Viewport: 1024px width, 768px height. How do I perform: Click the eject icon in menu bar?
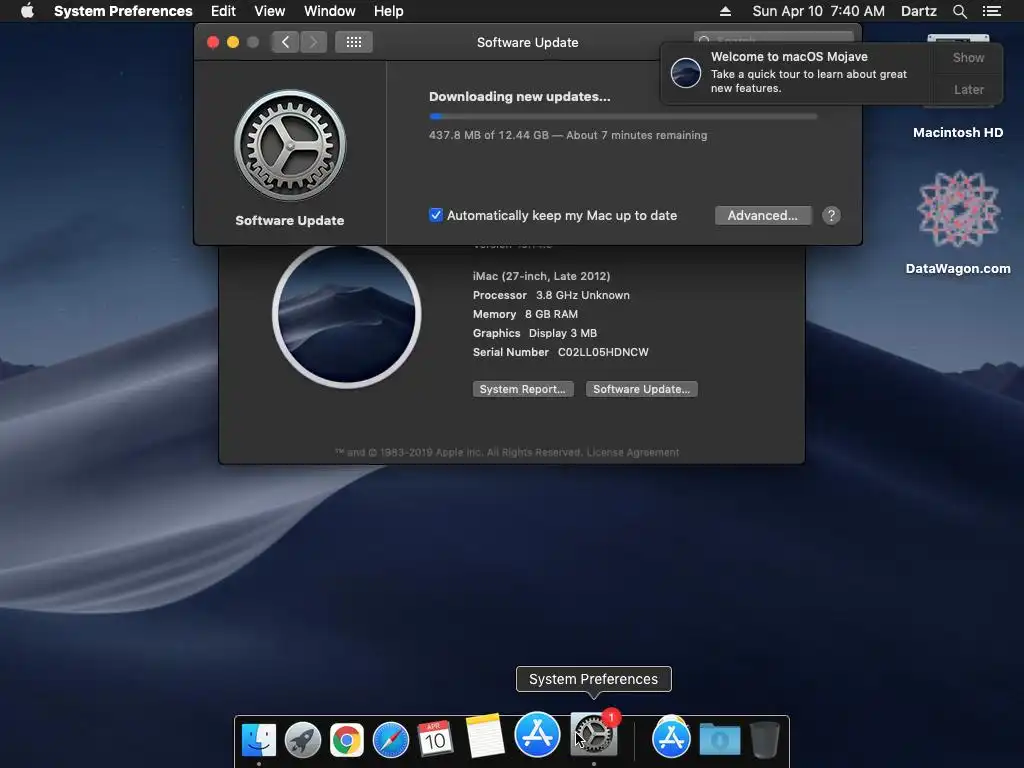pyautogui.click(x=725, y=11)
